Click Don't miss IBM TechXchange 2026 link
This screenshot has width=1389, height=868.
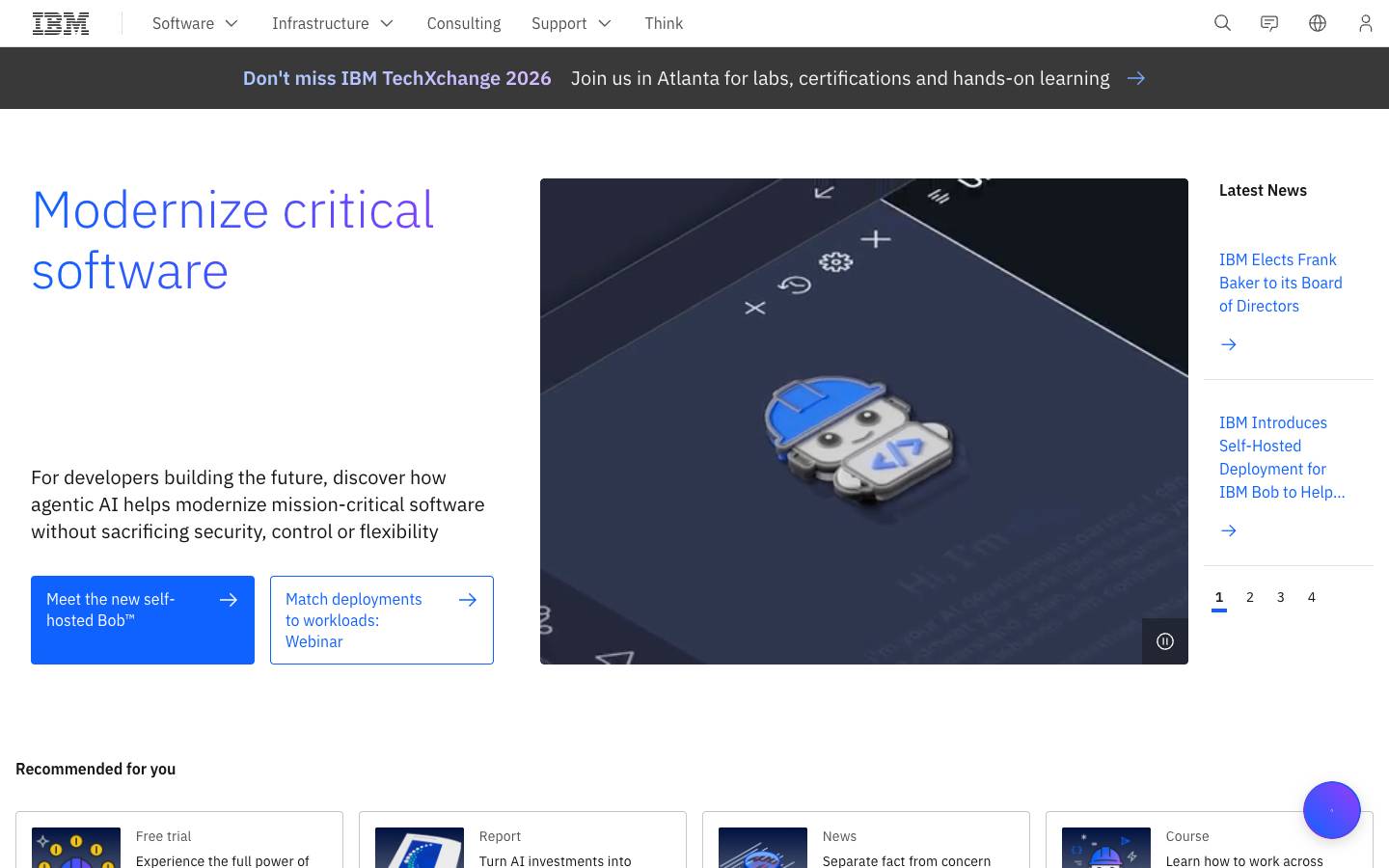(396, 78)
